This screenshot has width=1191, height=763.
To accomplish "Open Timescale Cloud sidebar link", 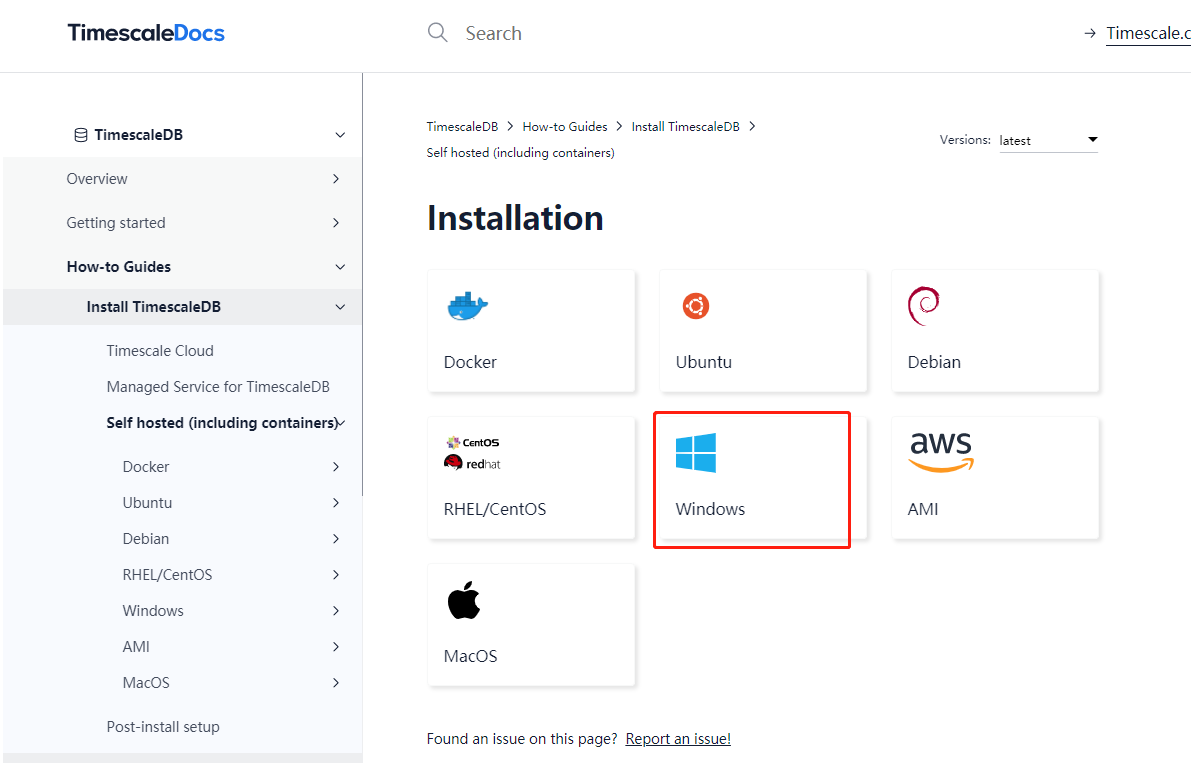I will (160, 351).
